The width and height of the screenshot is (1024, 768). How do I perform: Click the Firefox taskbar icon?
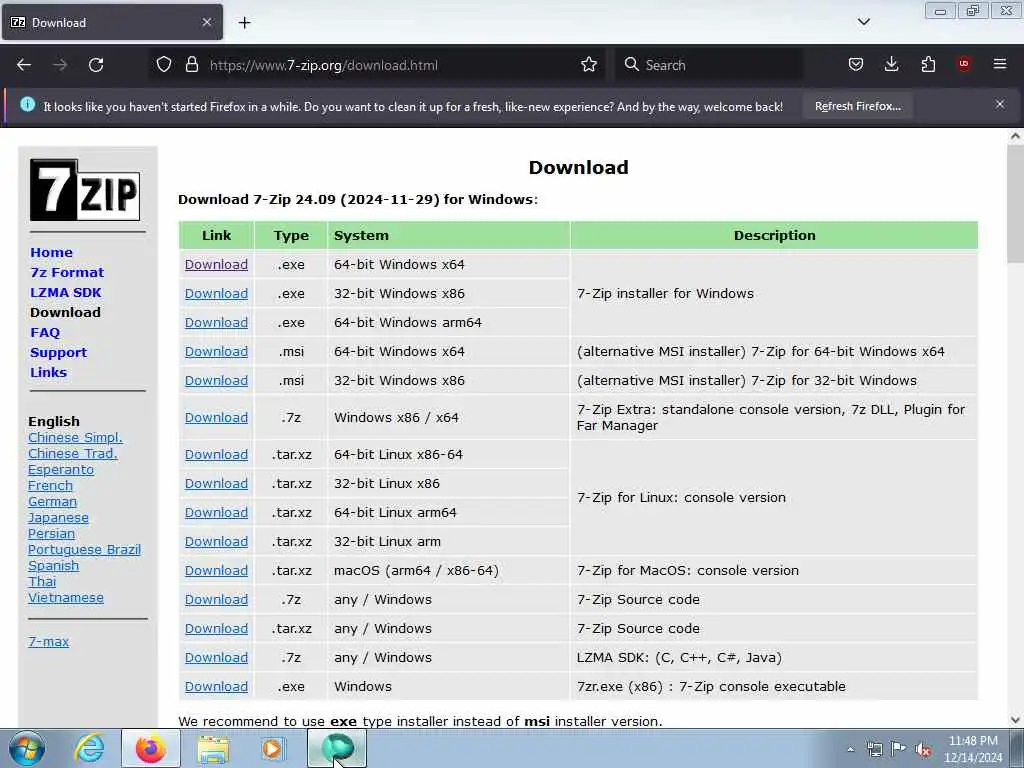tap(150, 748)
